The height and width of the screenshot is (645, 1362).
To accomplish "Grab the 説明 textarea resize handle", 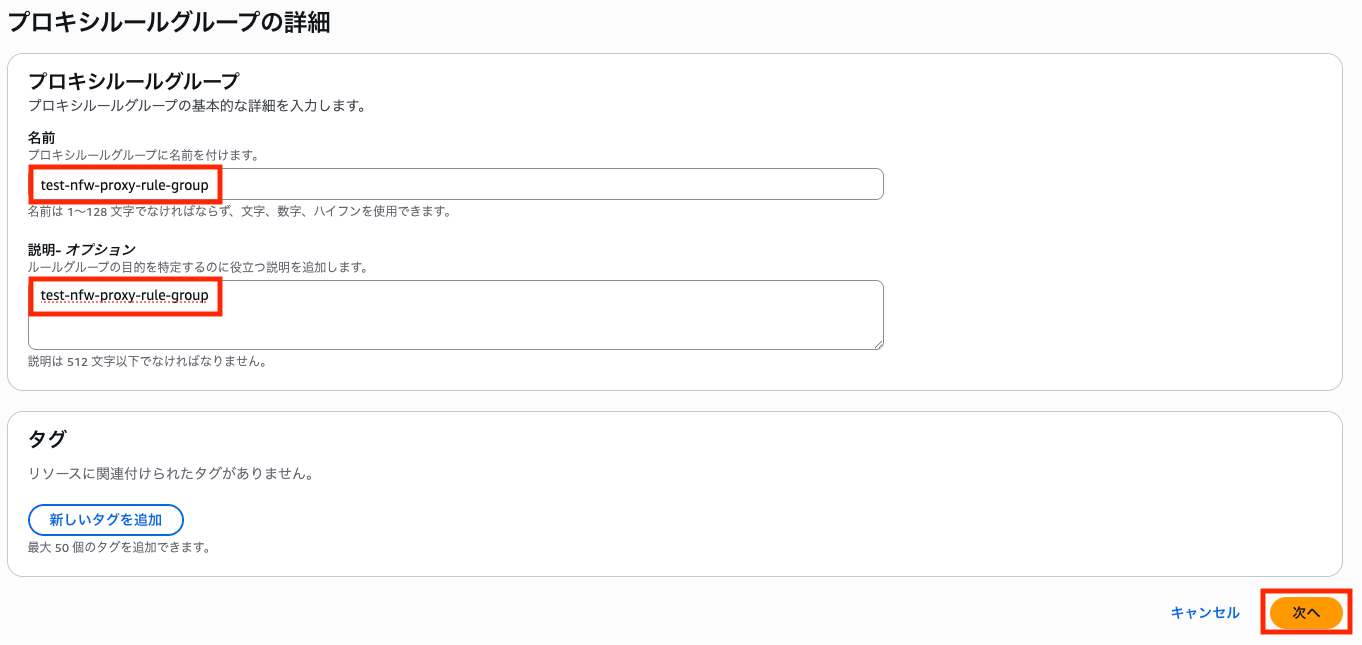I will pyautogui.click(x=878, y=344).
